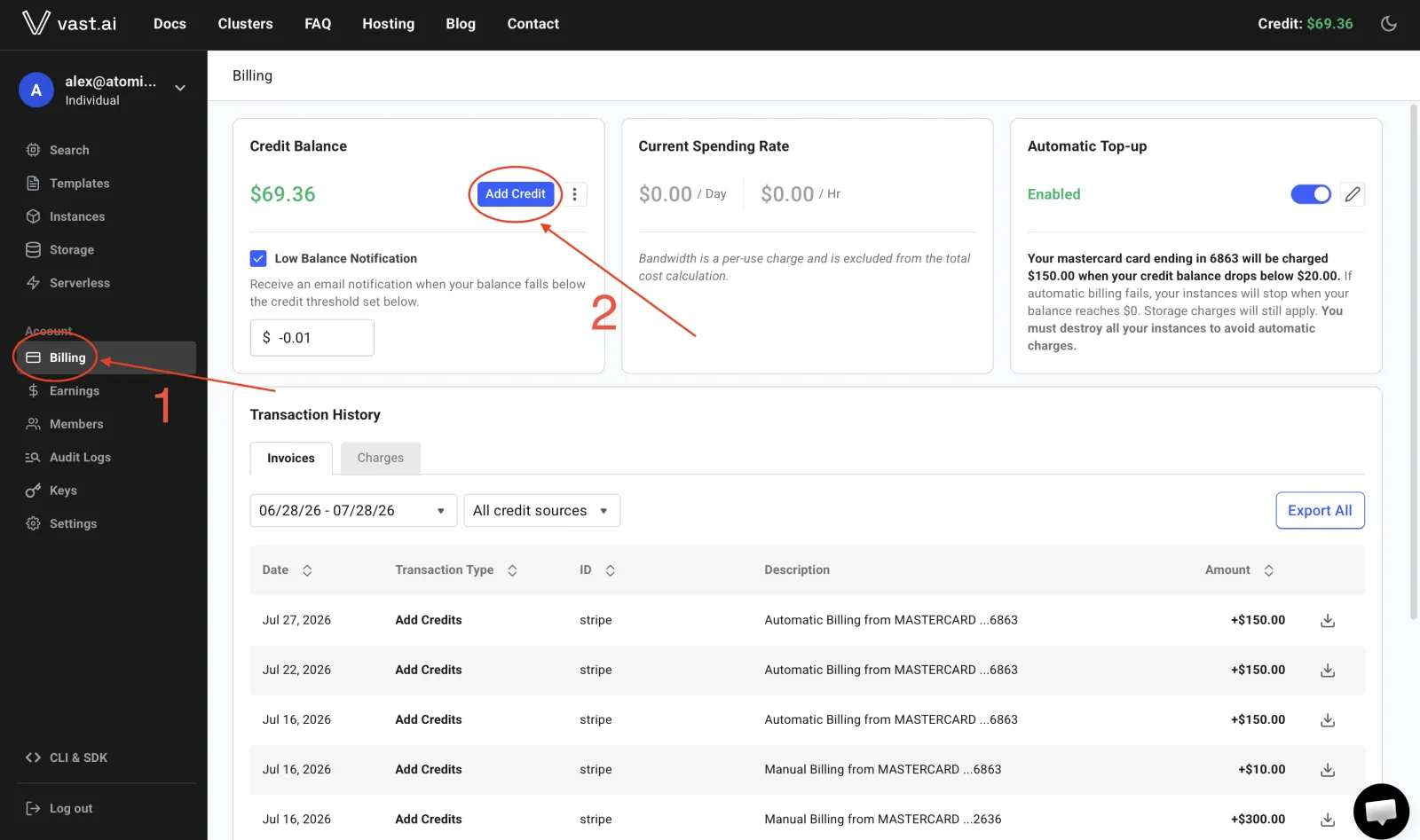The image size is (1420, 840).
Task: Open Contact in top navigation
Action: click(x=532, y=24)
